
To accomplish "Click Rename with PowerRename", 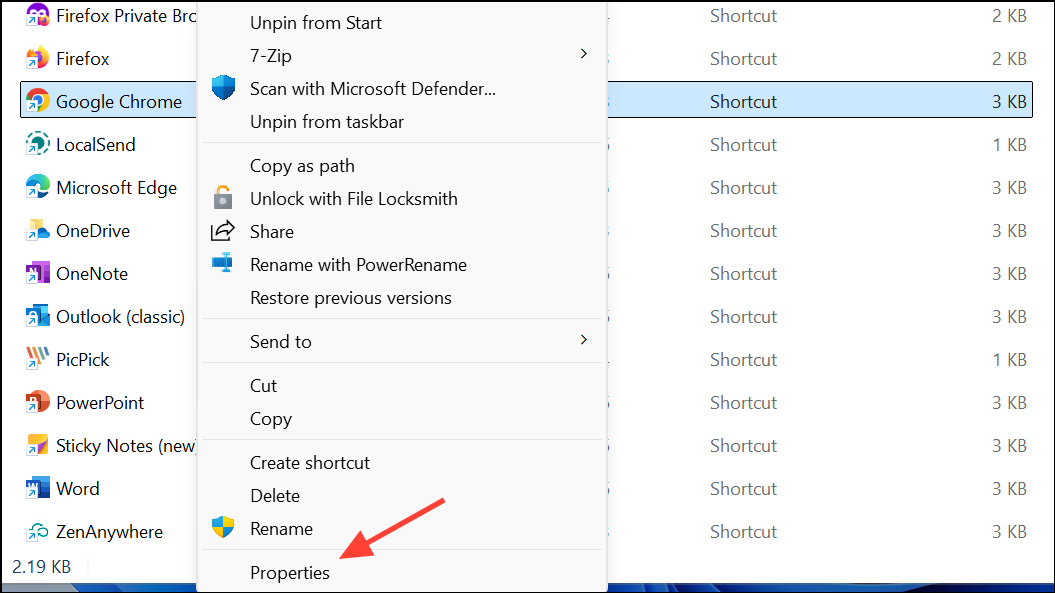I will (x=358, y=265).
